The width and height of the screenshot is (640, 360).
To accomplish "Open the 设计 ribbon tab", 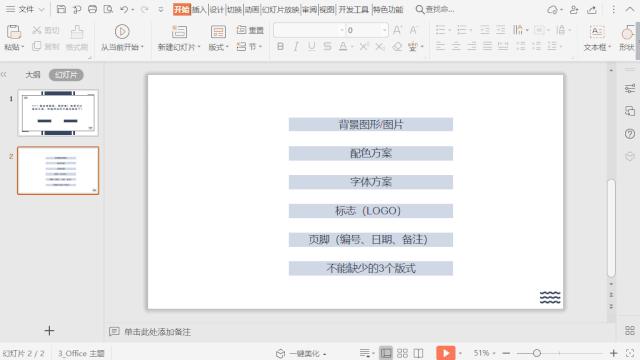I will coord(217,9).
